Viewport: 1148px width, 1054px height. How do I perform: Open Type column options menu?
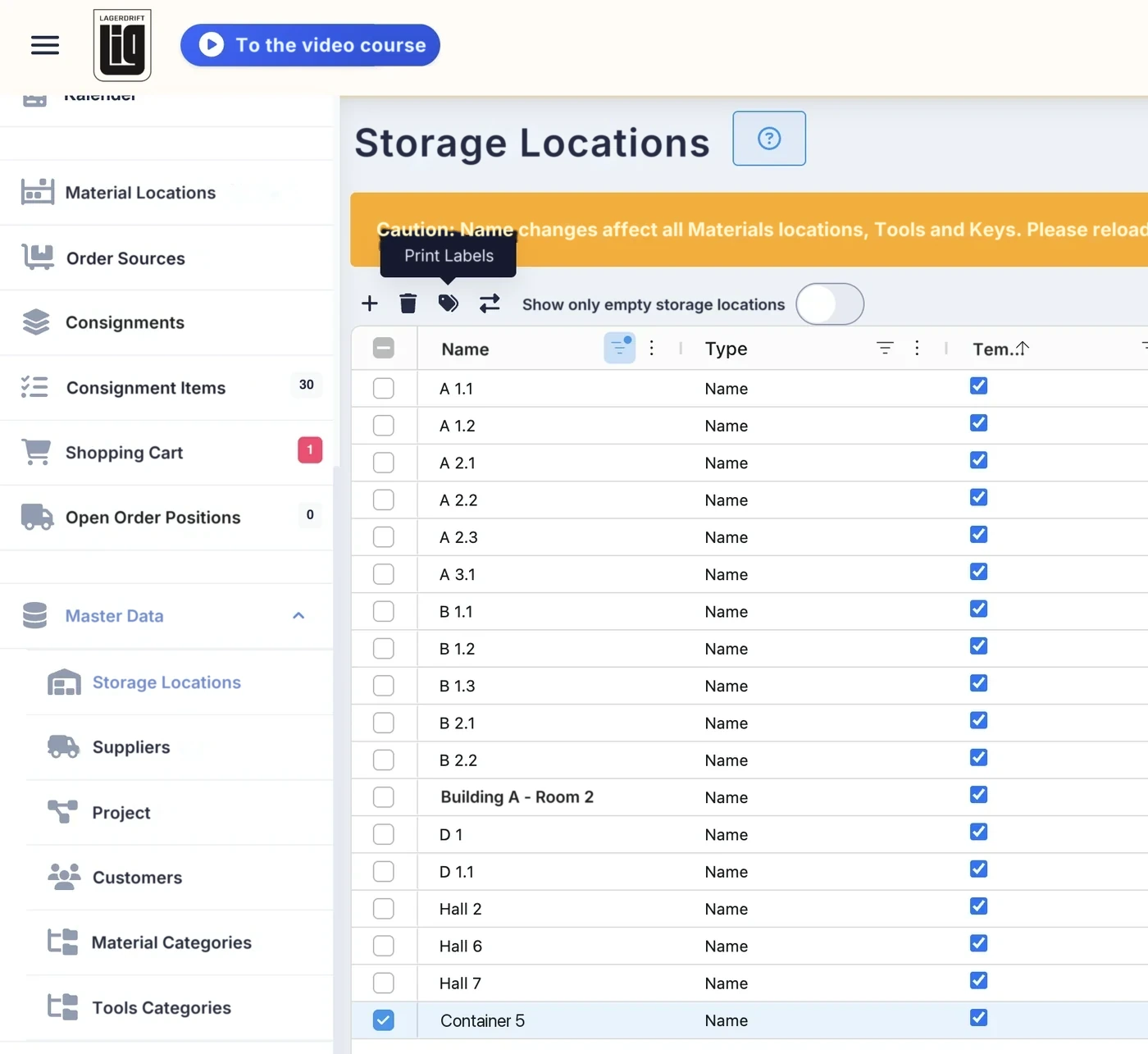click(x=917, y=348)
